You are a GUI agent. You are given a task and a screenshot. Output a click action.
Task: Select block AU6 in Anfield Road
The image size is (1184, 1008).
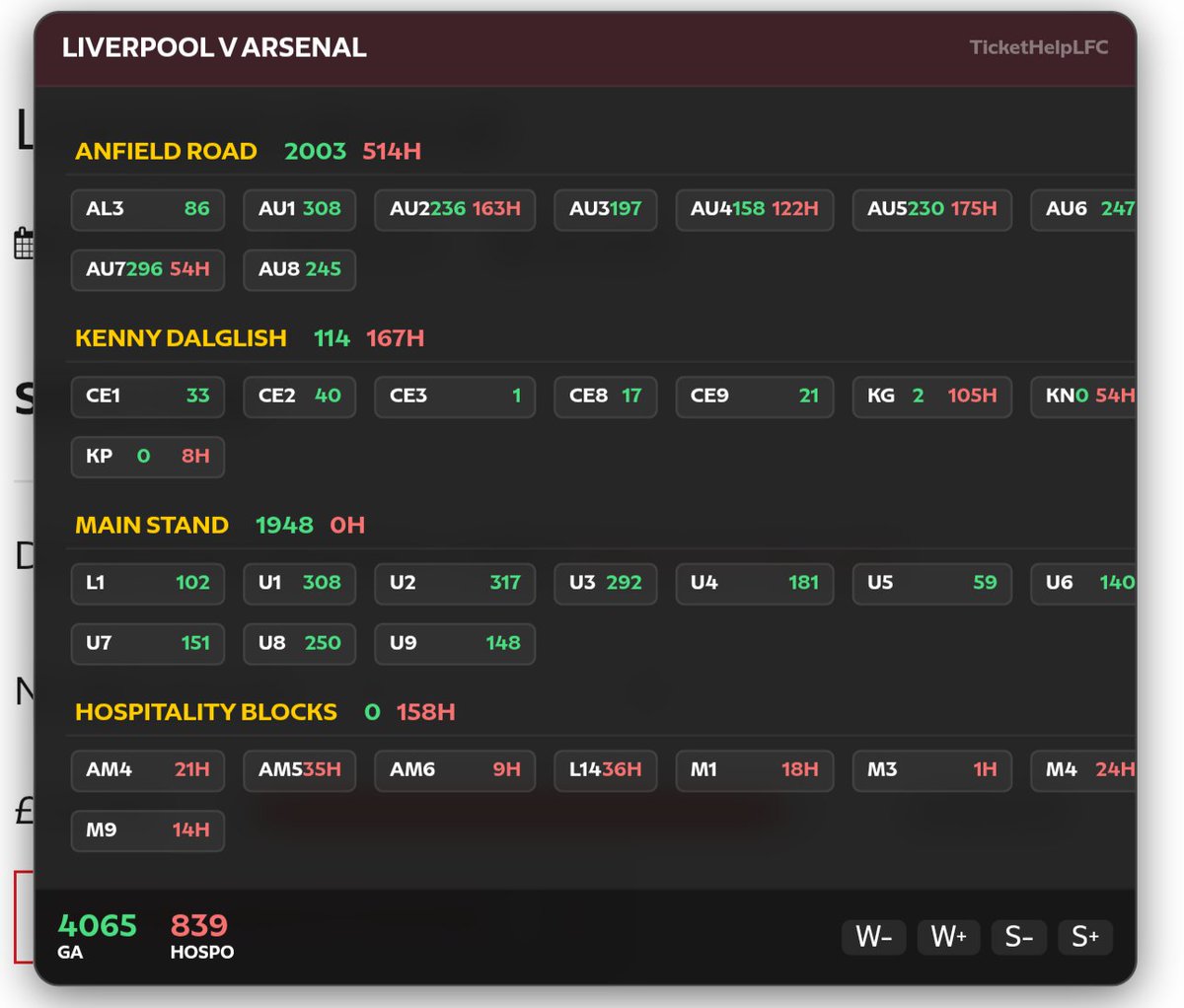pyautogui.click(x=1083, y=209)
